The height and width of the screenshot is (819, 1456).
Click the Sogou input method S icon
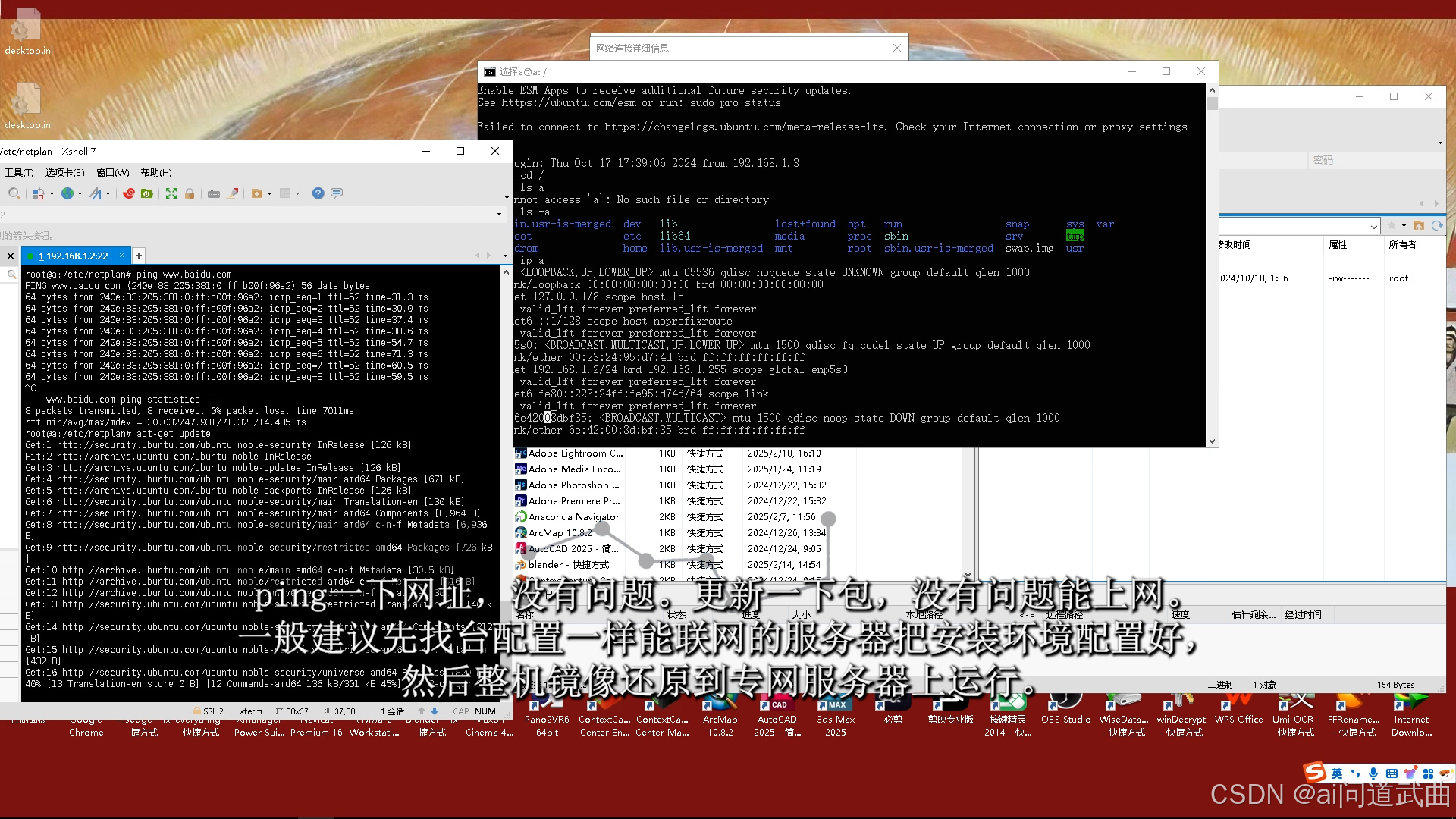tap(1315, 773)
